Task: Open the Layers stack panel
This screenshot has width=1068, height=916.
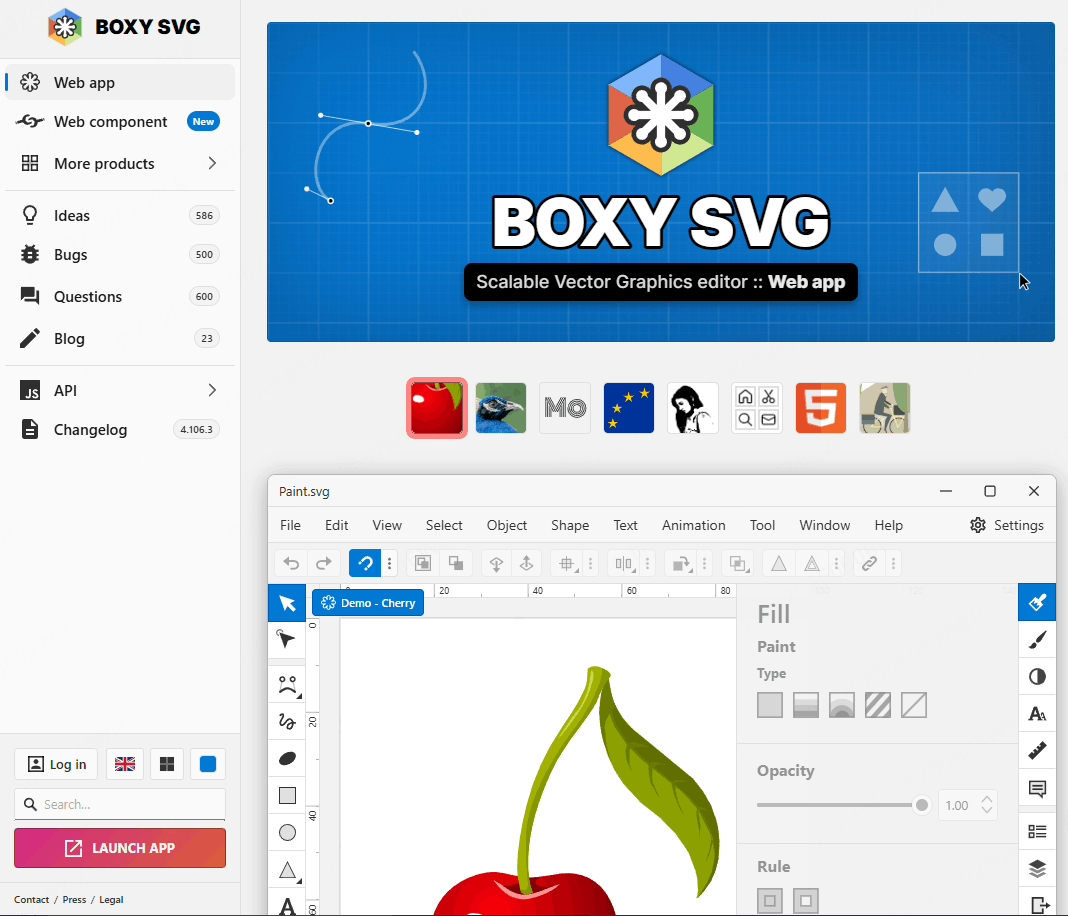Action: [1037, 868]
